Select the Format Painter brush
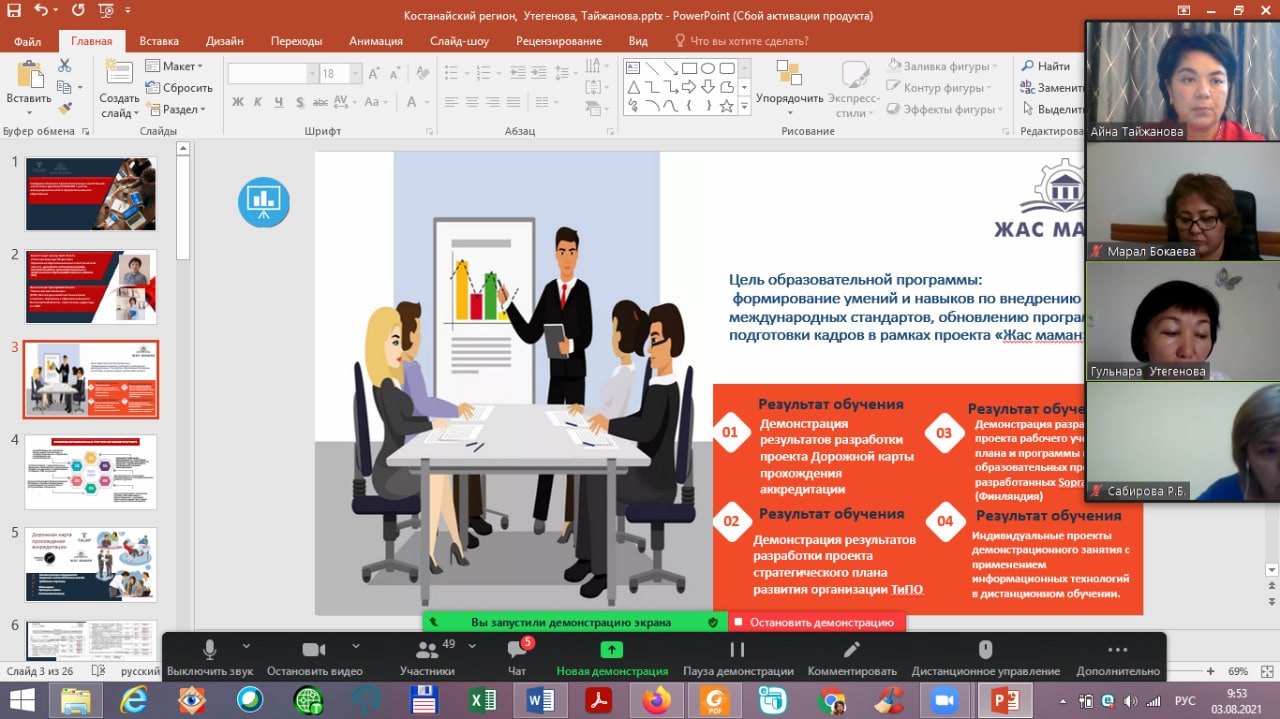 pyautogui.click(x=65, y=108)
